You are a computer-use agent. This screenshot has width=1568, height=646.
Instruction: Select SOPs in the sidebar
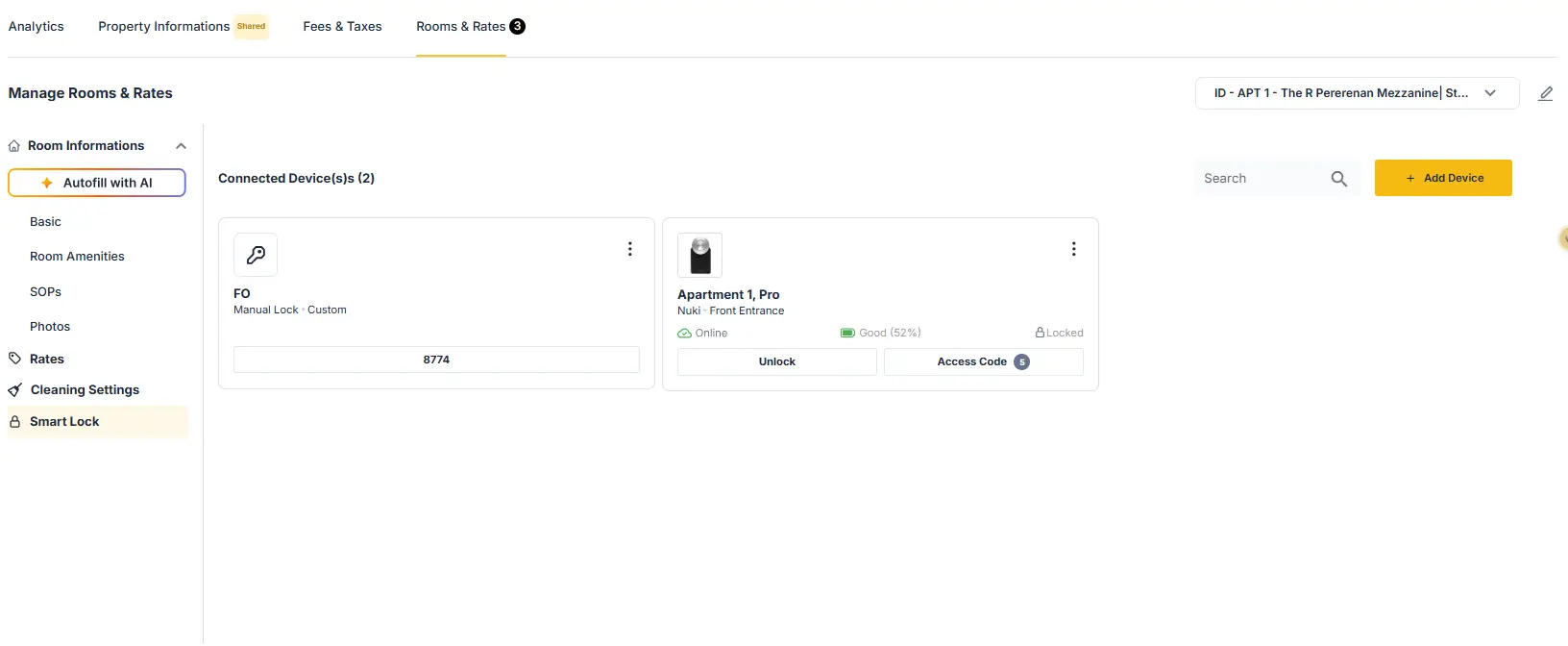[45, 292]
